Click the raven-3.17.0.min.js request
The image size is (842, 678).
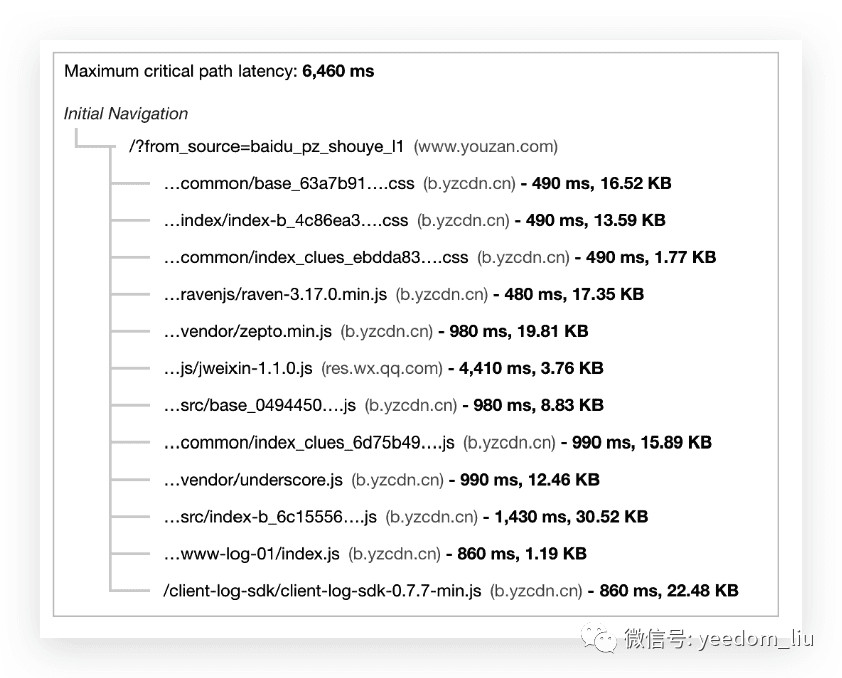275,295
